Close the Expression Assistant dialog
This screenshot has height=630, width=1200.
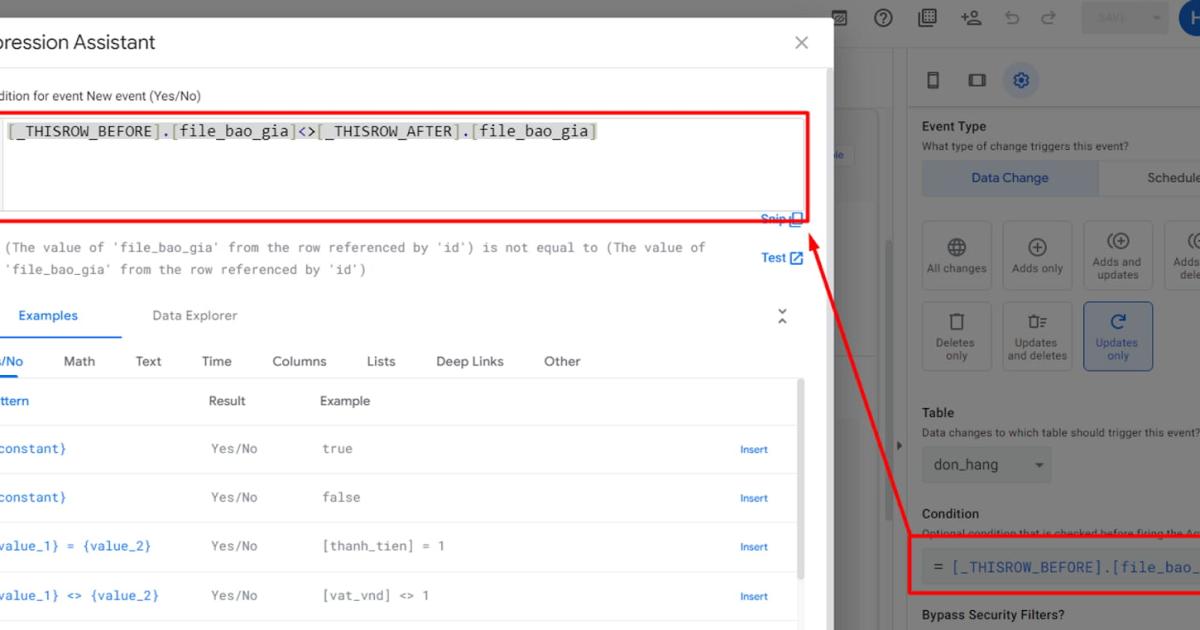pos(801,43)
